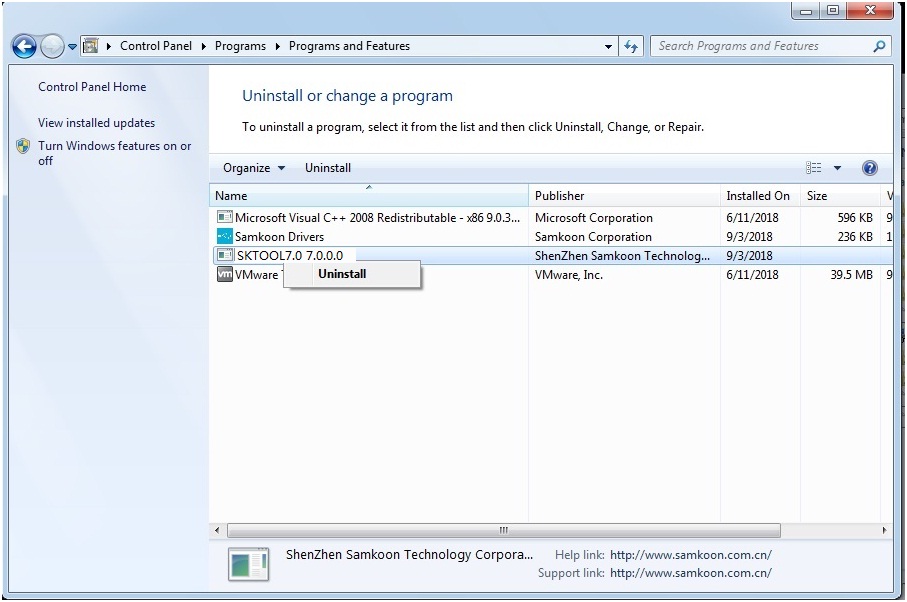Open the Organize dropdown menu
Viewport: 907px width, 602px height.
pyautogui.click(x=251, y=167)
